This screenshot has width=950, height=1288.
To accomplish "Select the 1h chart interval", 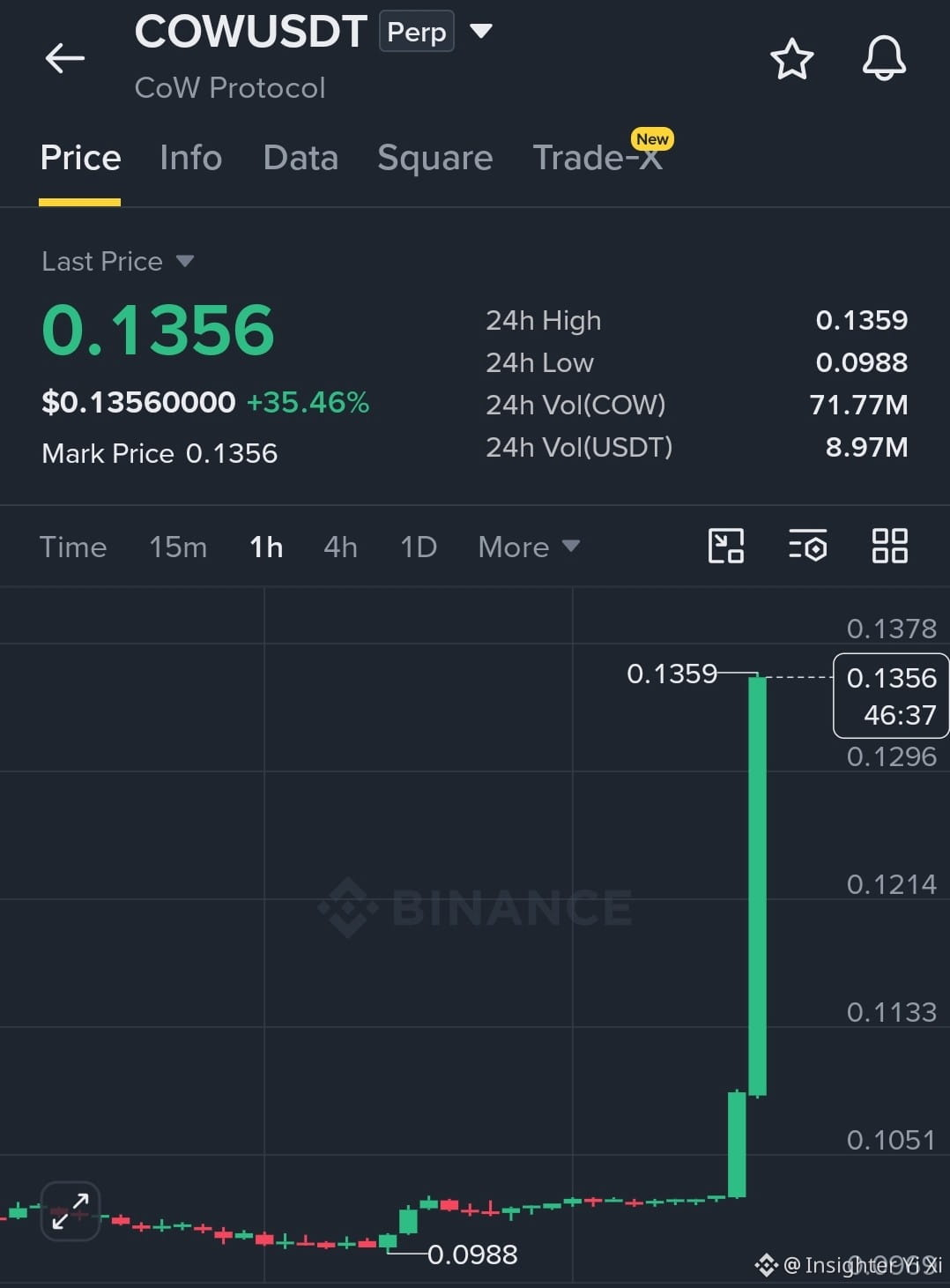I will [x=266, y=547].
